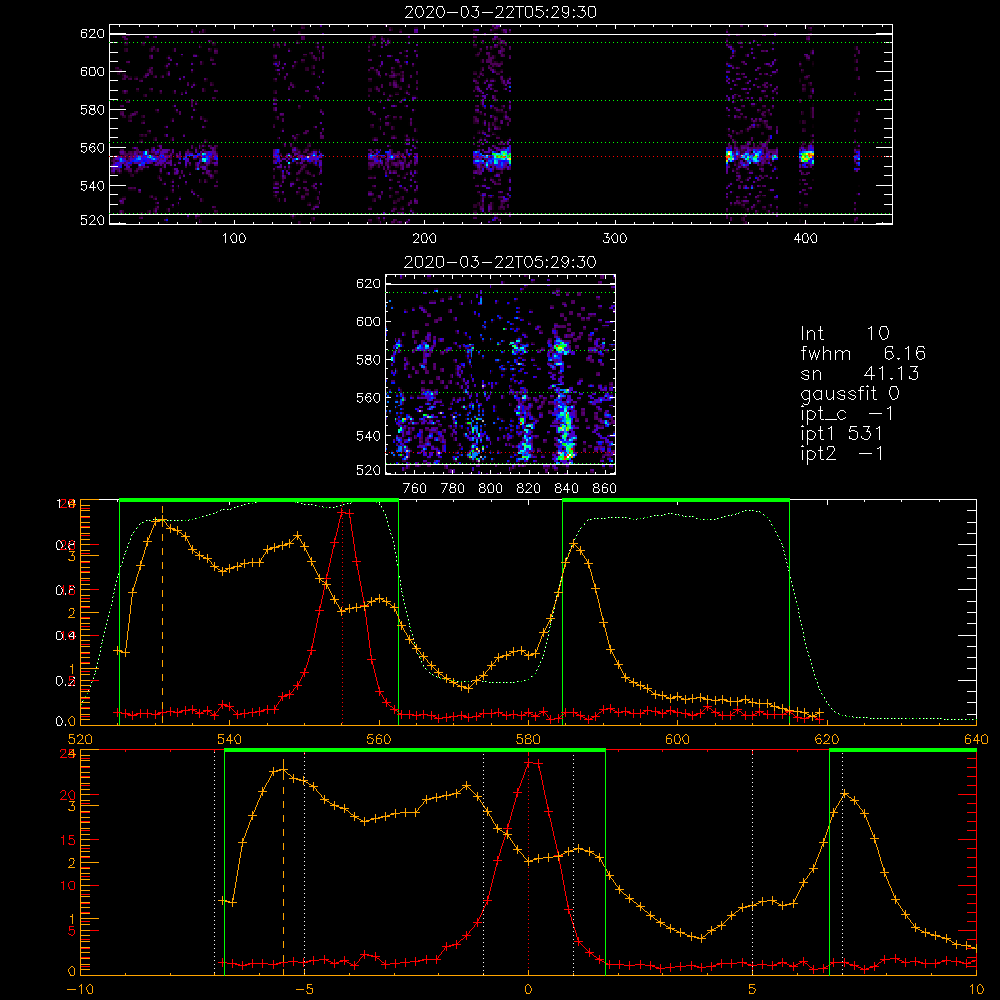Click y-axis label 600 on top image
This screenshot has height=1000, width=1000.
pyautogui.click(x=92, y=71)
